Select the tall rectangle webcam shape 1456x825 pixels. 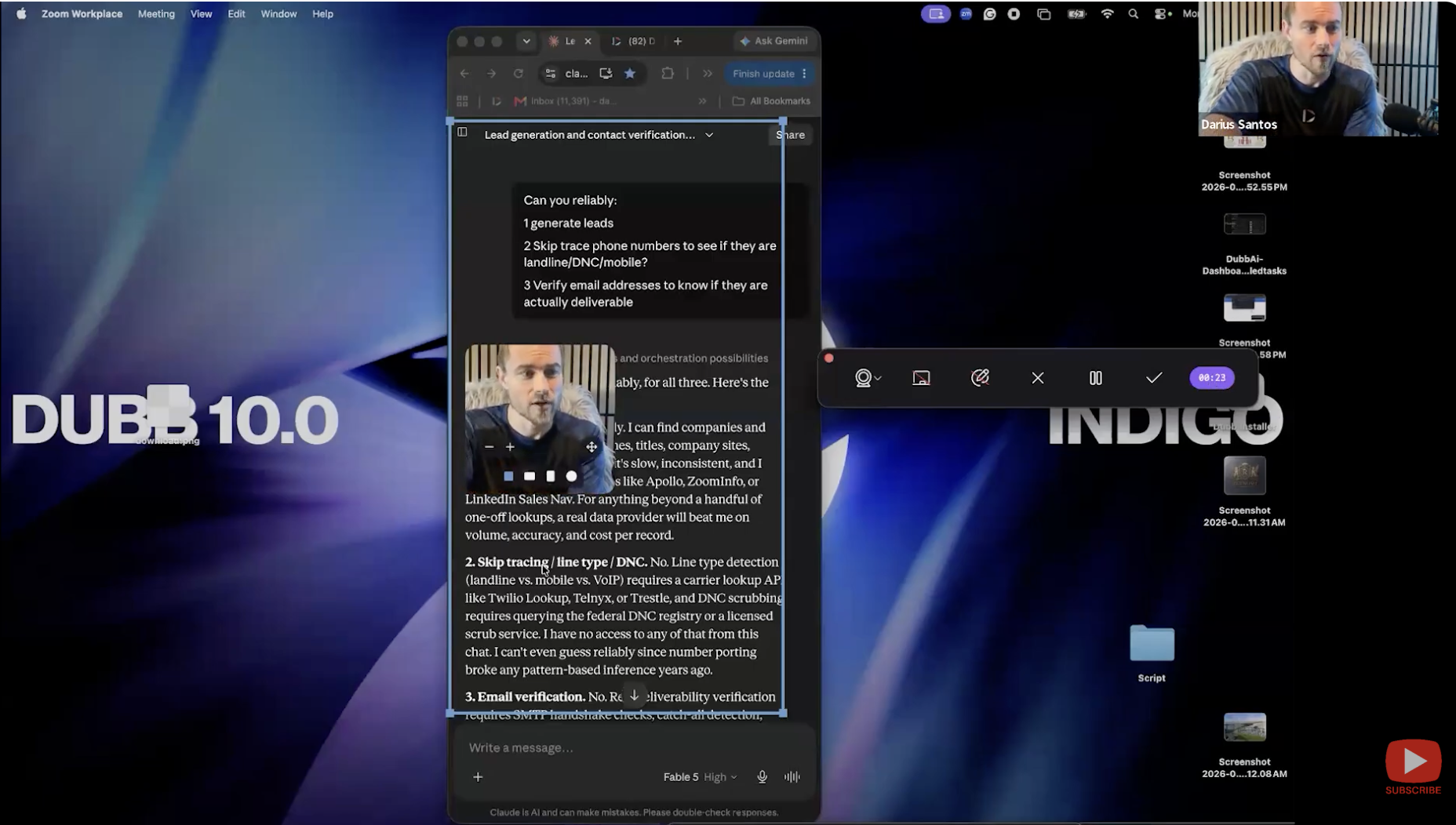pos(551,476)
